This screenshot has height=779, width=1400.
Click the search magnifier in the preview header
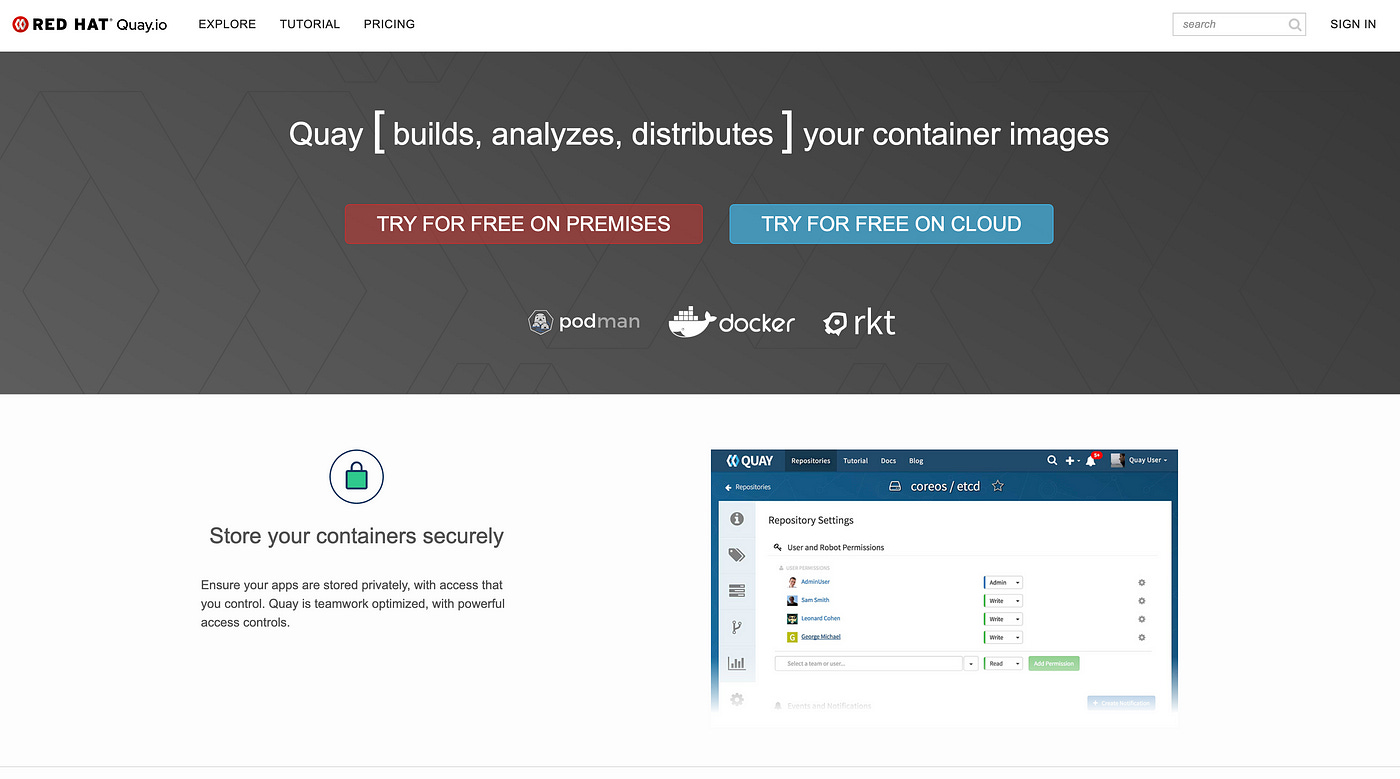(x=1052, y=461)
